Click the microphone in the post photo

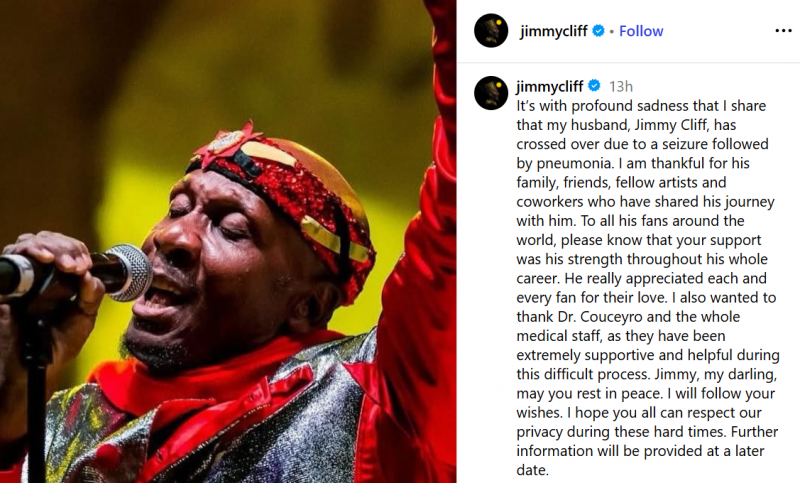pos(77,273)
